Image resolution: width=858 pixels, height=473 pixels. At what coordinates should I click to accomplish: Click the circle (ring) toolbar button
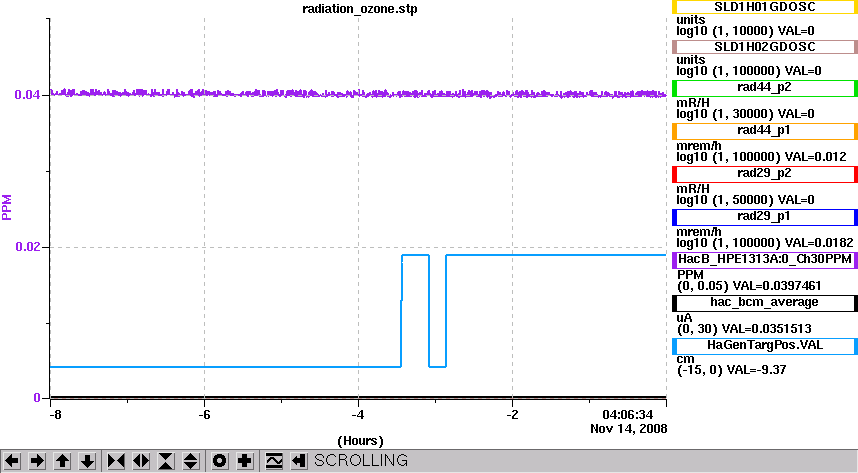[219, 461]
